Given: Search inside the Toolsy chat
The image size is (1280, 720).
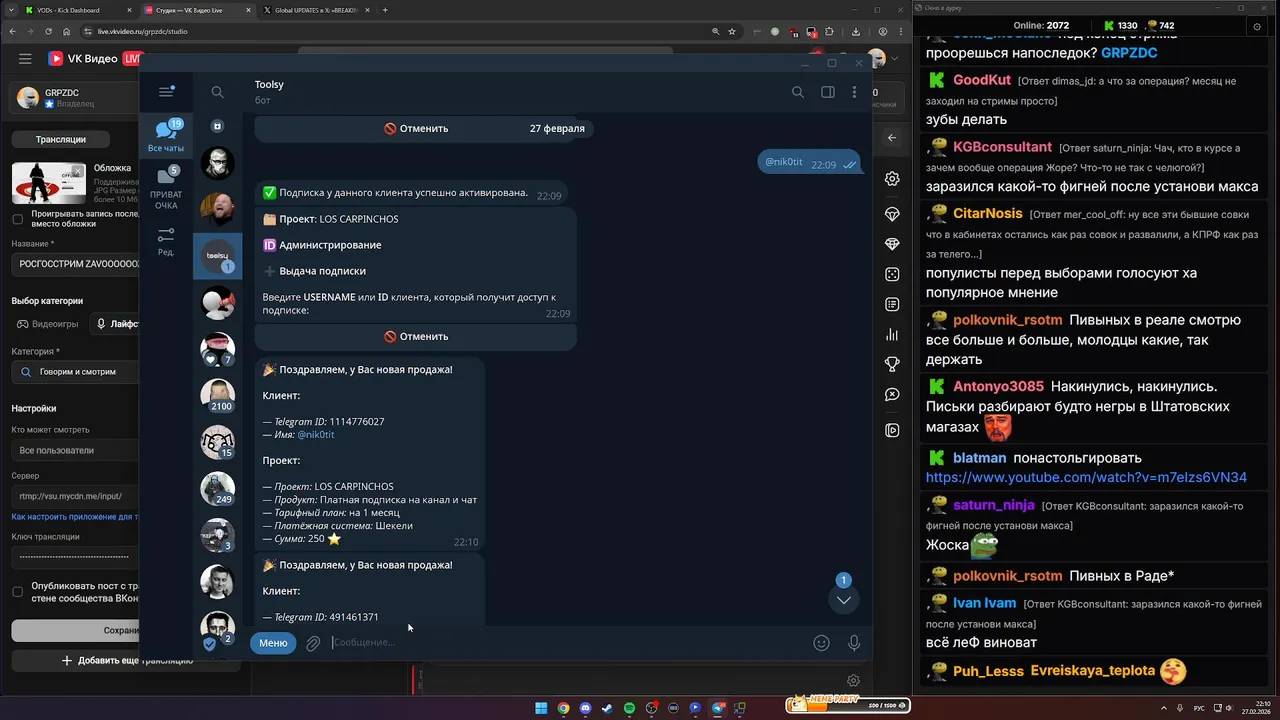Looking at the screenshot, I should click(x=797, y=92).
